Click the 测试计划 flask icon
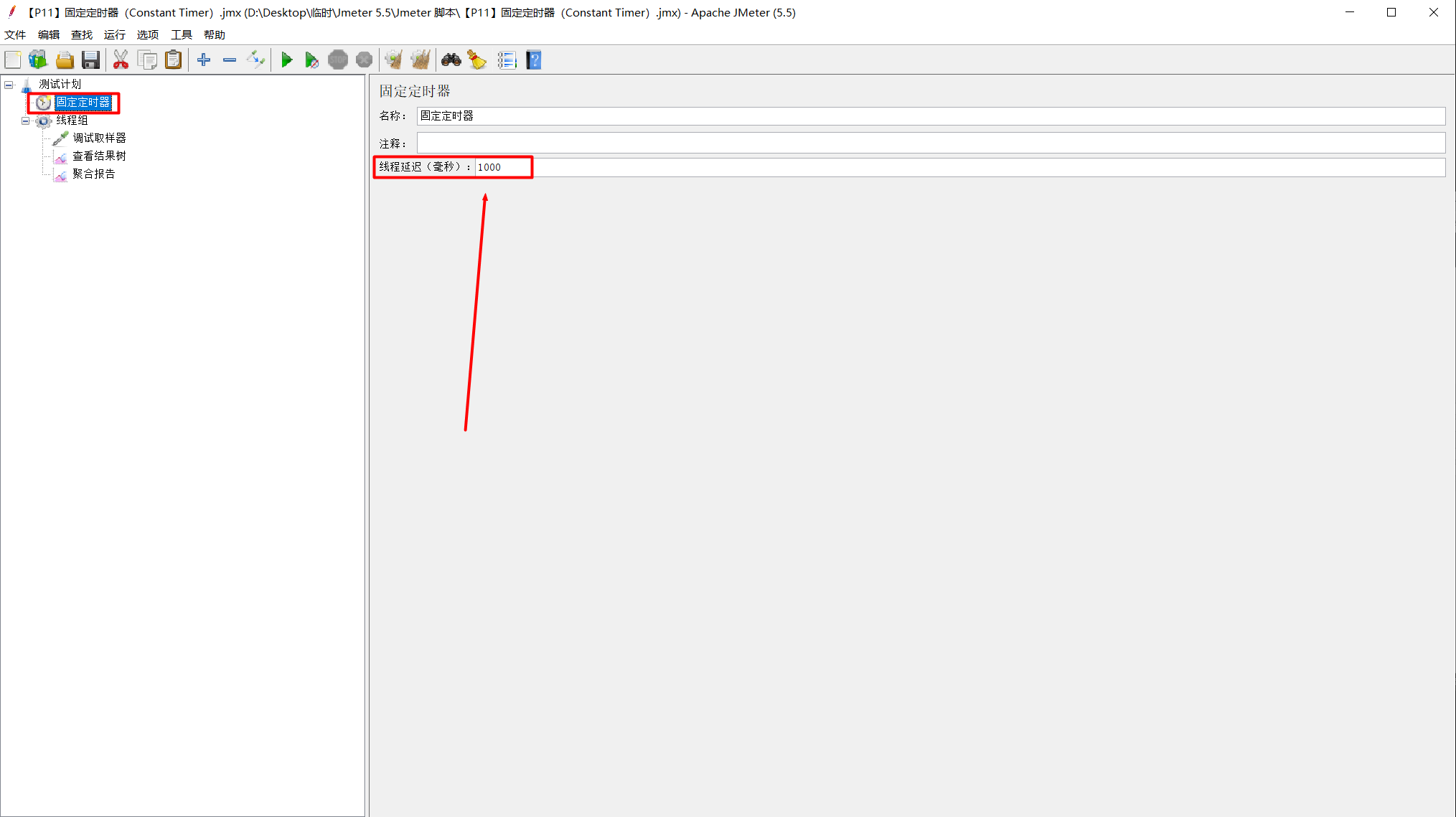1456x817 pixels. point(27,85)
